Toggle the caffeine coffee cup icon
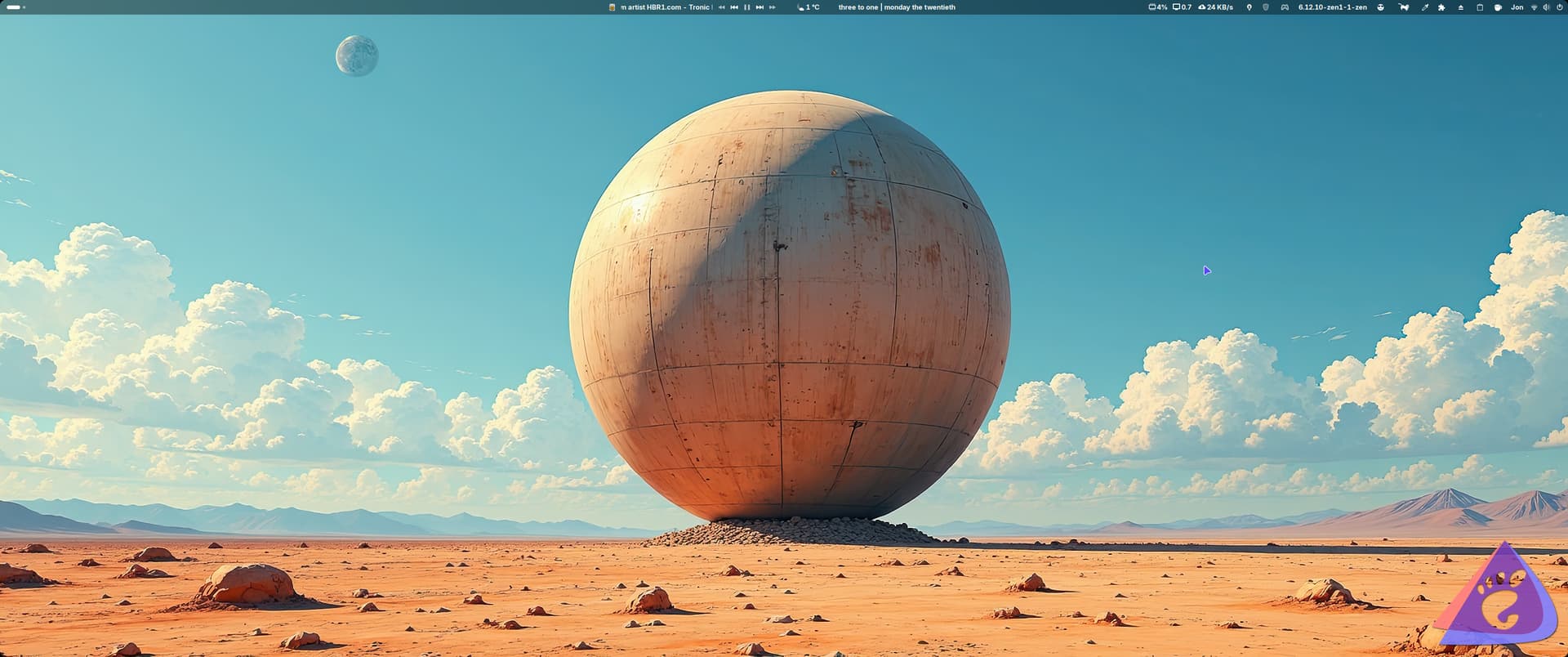The height and width of the screenshot is (657, 1568). (1498, 7)
